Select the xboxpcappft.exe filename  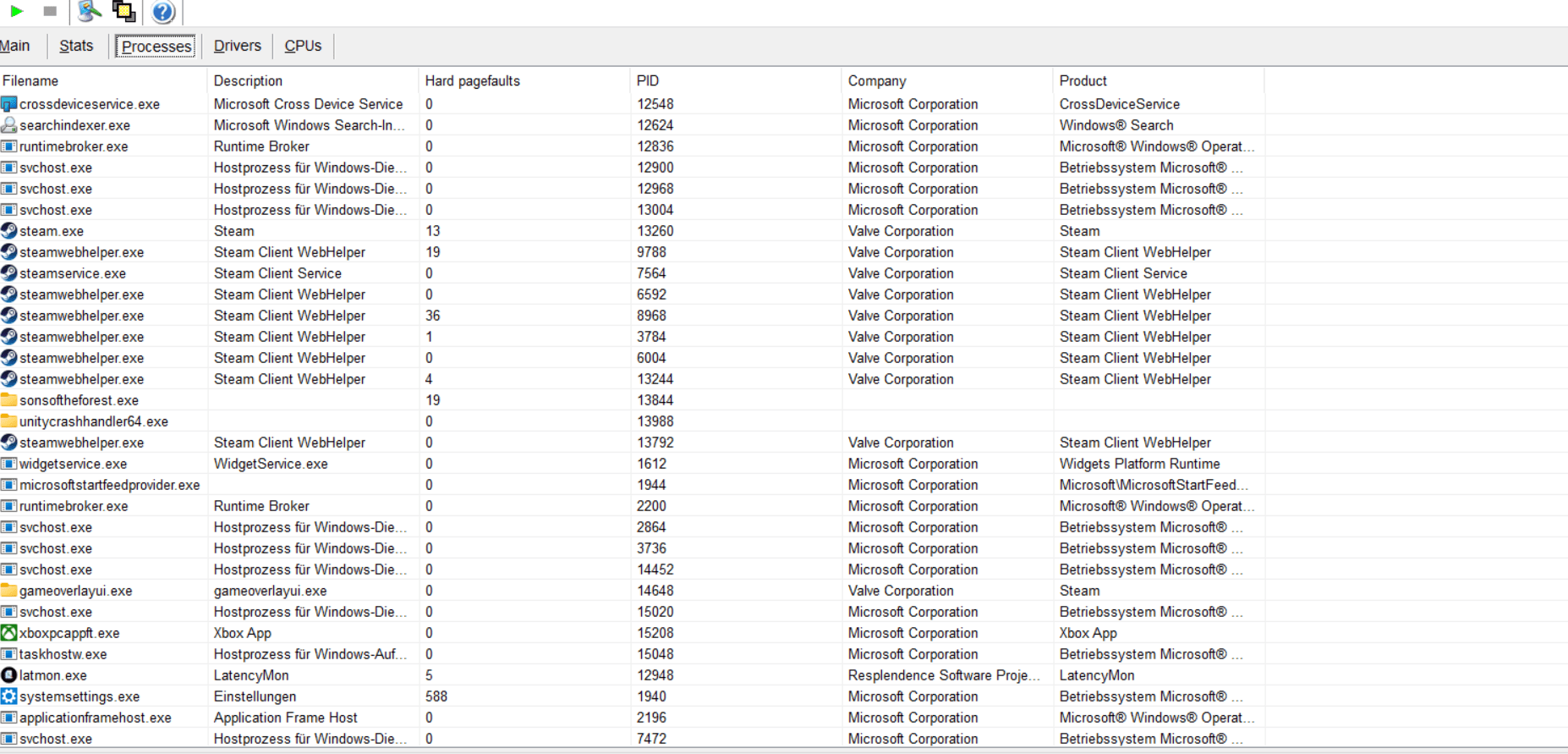coord(69,633)
